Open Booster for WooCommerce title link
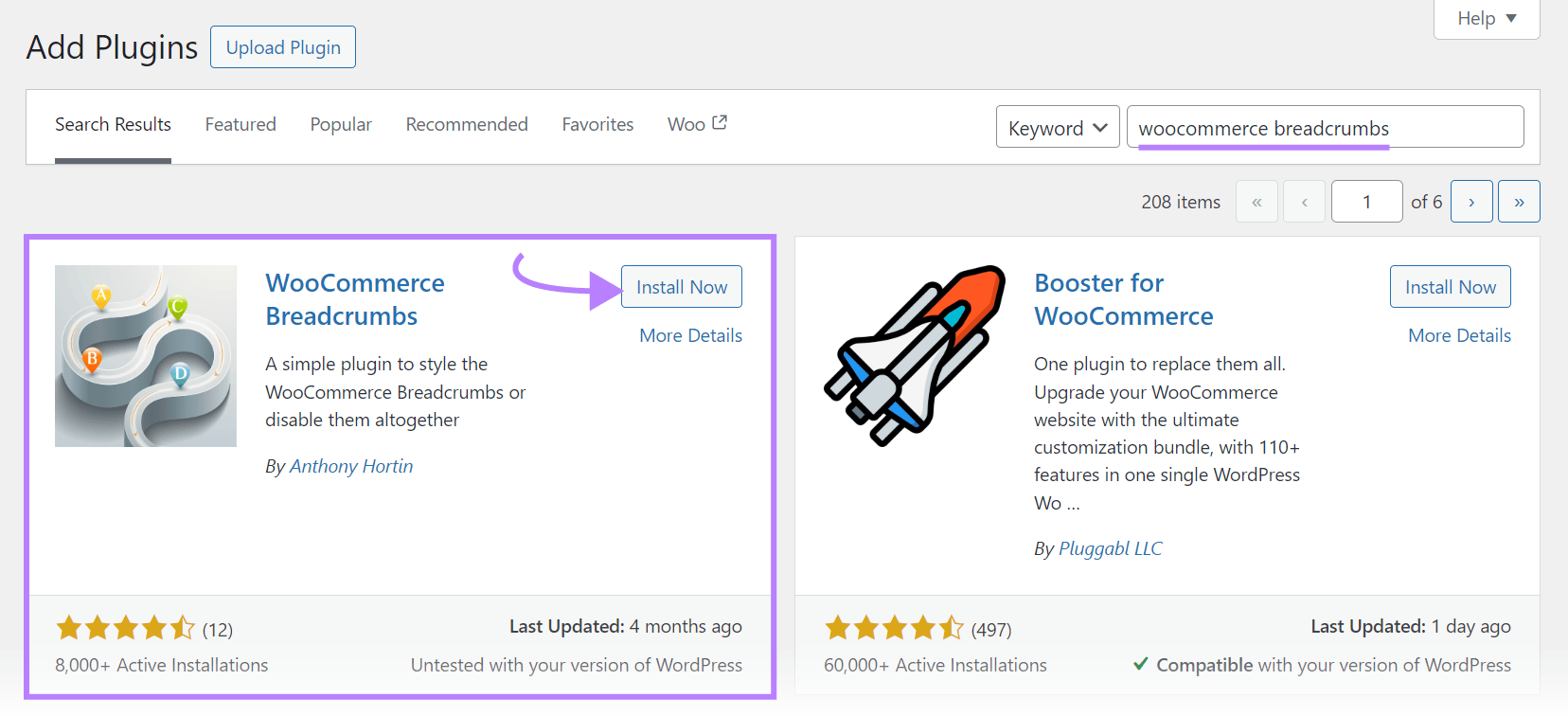 pyautogui.click(x=1124, y=299)
